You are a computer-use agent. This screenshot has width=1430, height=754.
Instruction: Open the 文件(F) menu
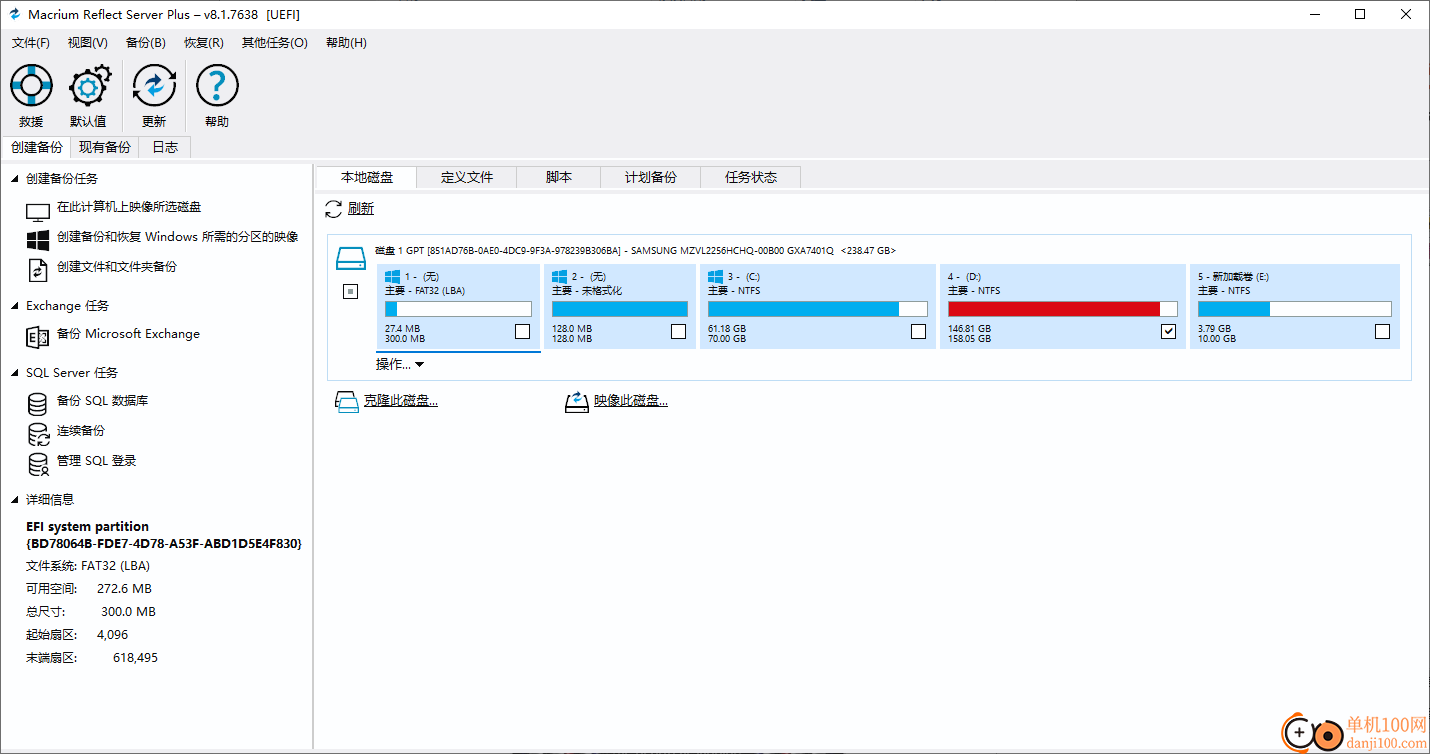(31, 43)
